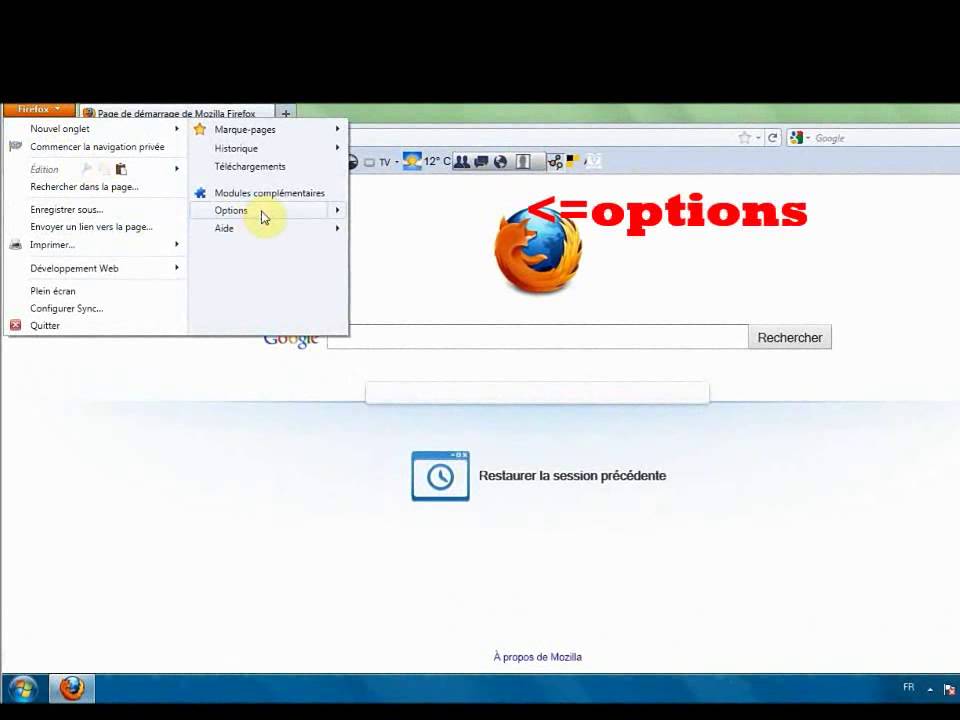Expand the Options submenu arrow

(x=337, y=210)
